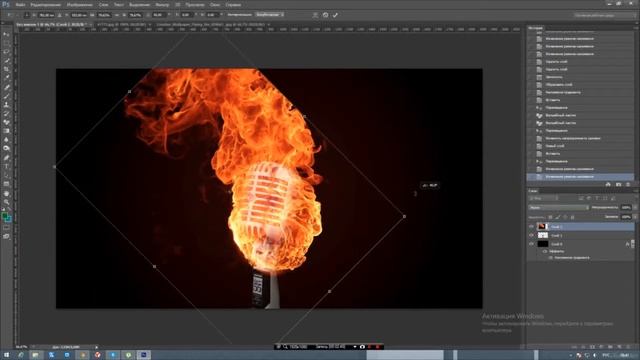Select the Blur tool
This screenshot has height=360, width=640.
(6, 140)
